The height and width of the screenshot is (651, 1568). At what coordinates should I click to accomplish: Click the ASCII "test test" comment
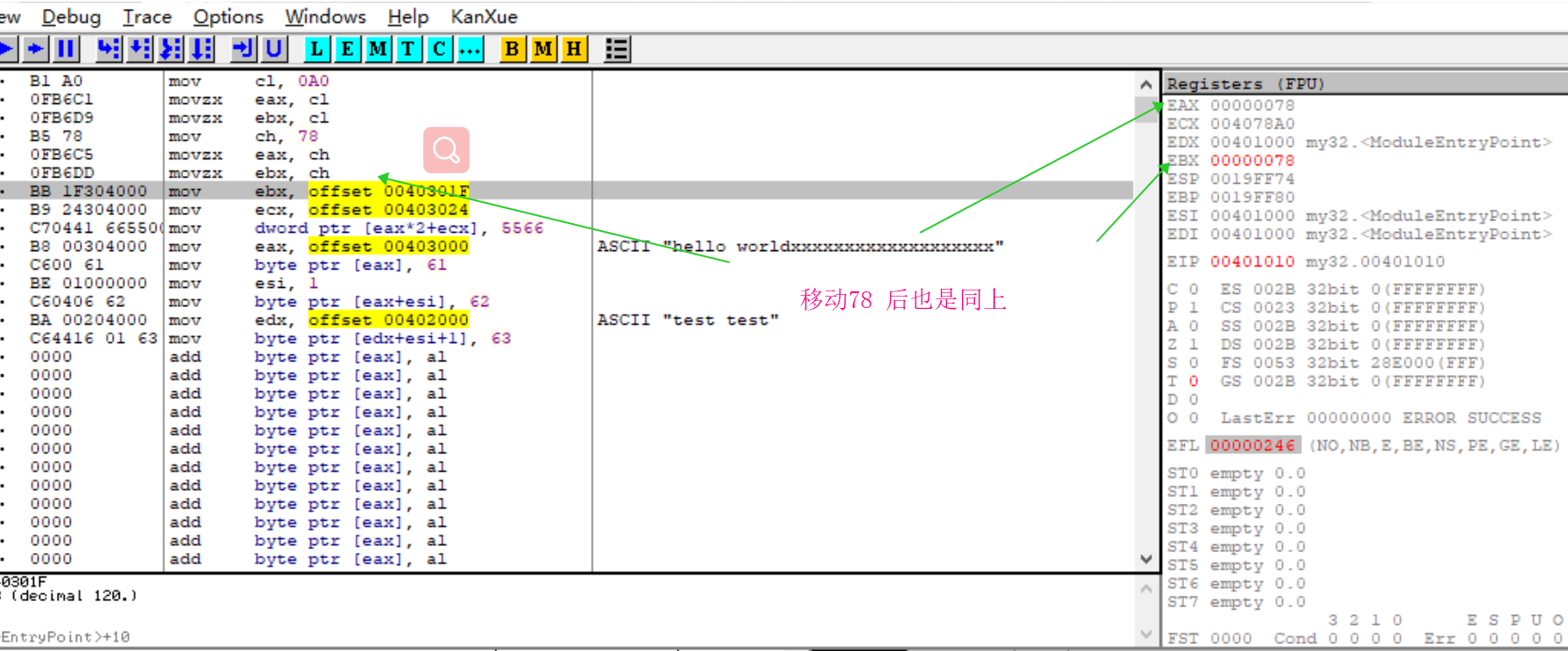(687, 320)
